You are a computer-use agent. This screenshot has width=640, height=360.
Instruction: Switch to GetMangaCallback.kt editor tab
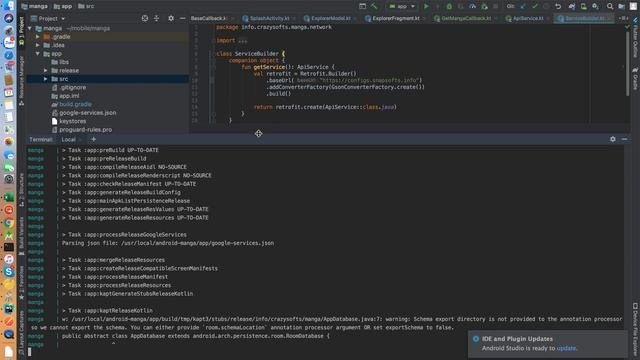465,18
